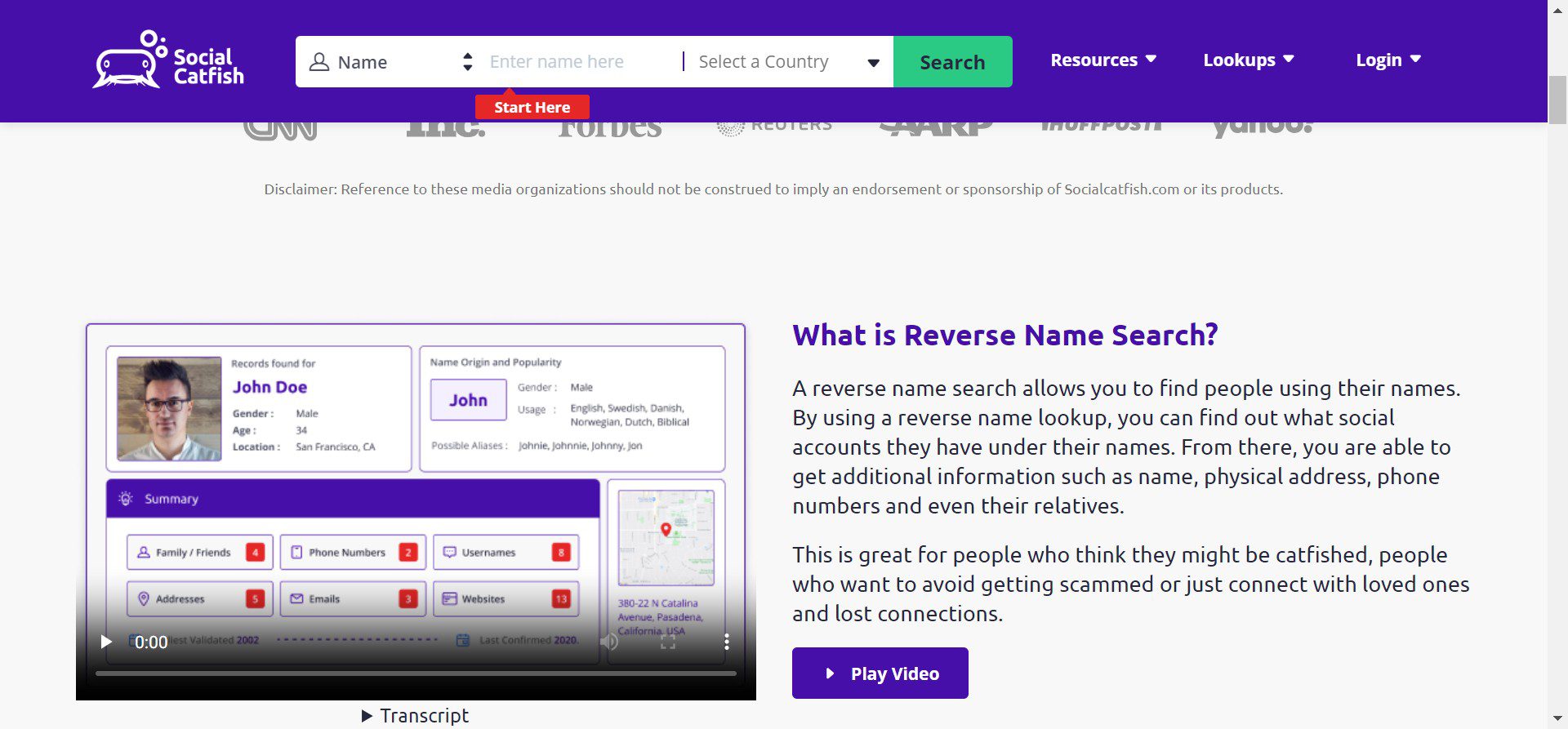Click the red Start Here label
This screenshot has height=729, width=1568.
pos(532,107)
